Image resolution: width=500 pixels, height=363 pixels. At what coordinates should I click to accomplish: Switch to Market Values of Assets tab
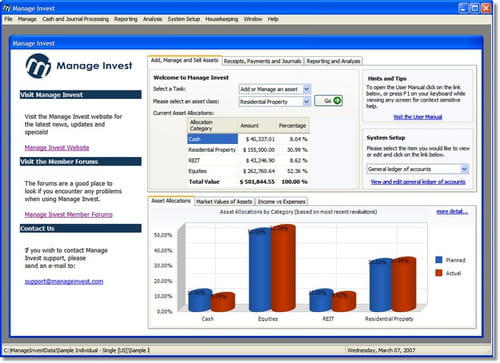224,202
